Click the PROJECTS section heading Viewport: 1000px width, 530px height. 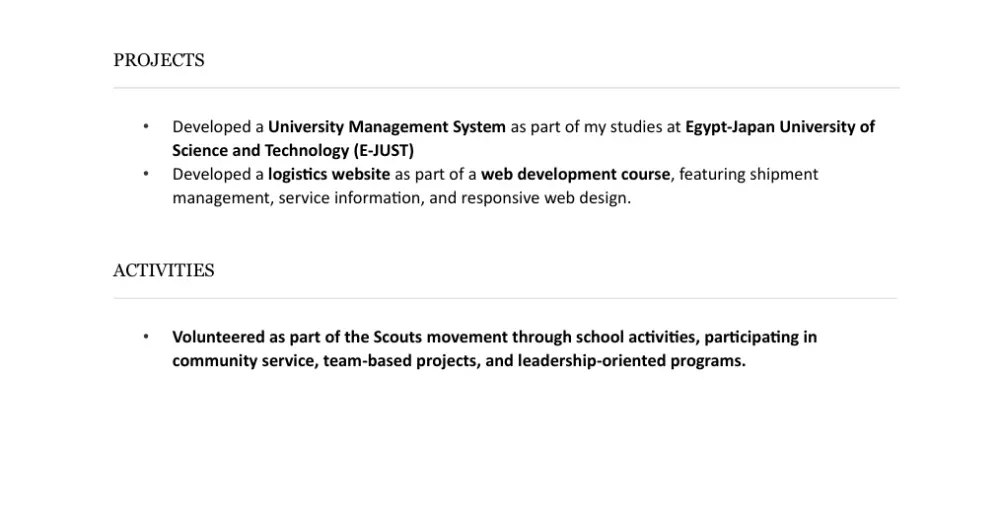point(159,60)
